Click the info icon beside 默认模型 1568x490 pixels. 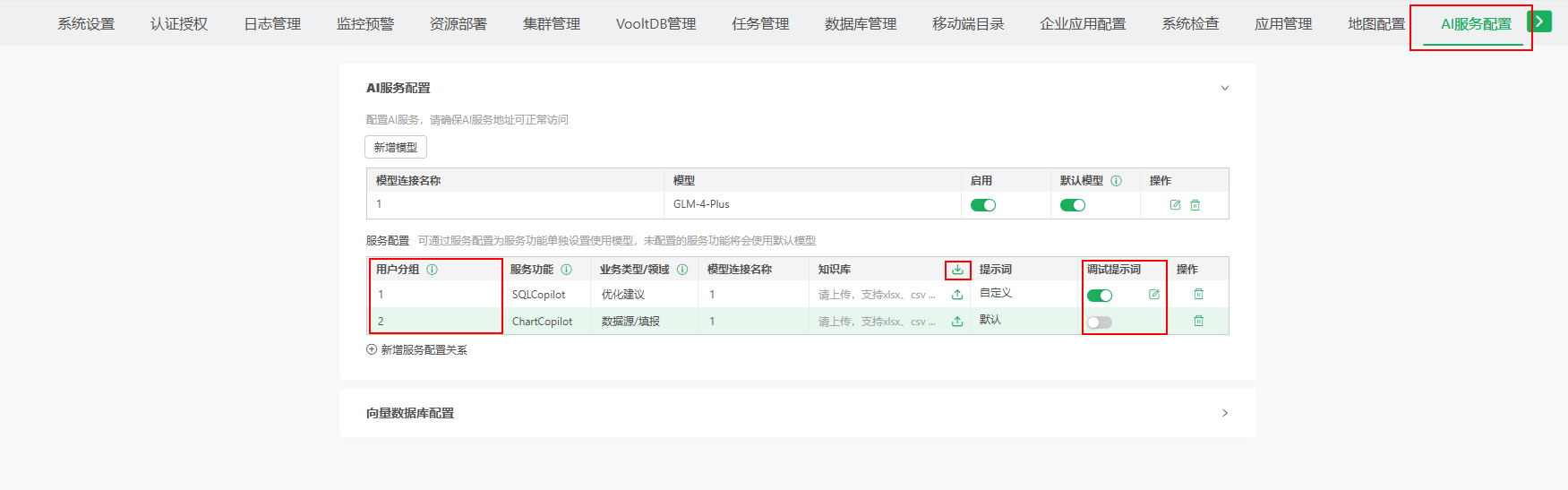[1116, 181]
